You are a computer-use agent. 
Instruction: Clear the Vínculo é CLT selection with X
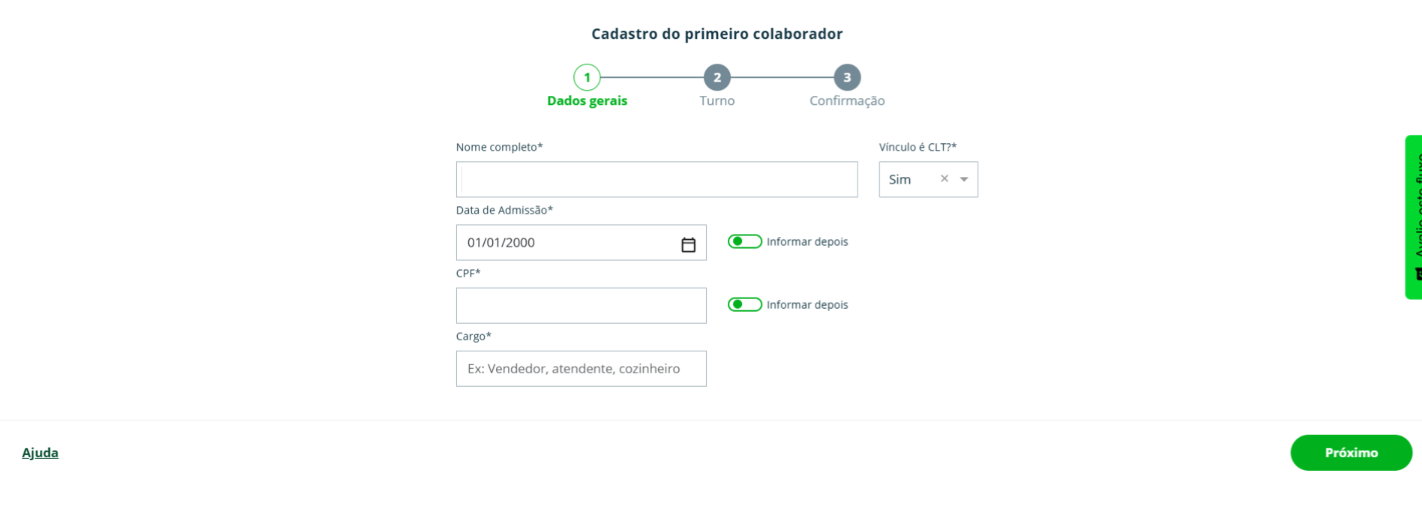pos(944,179)
